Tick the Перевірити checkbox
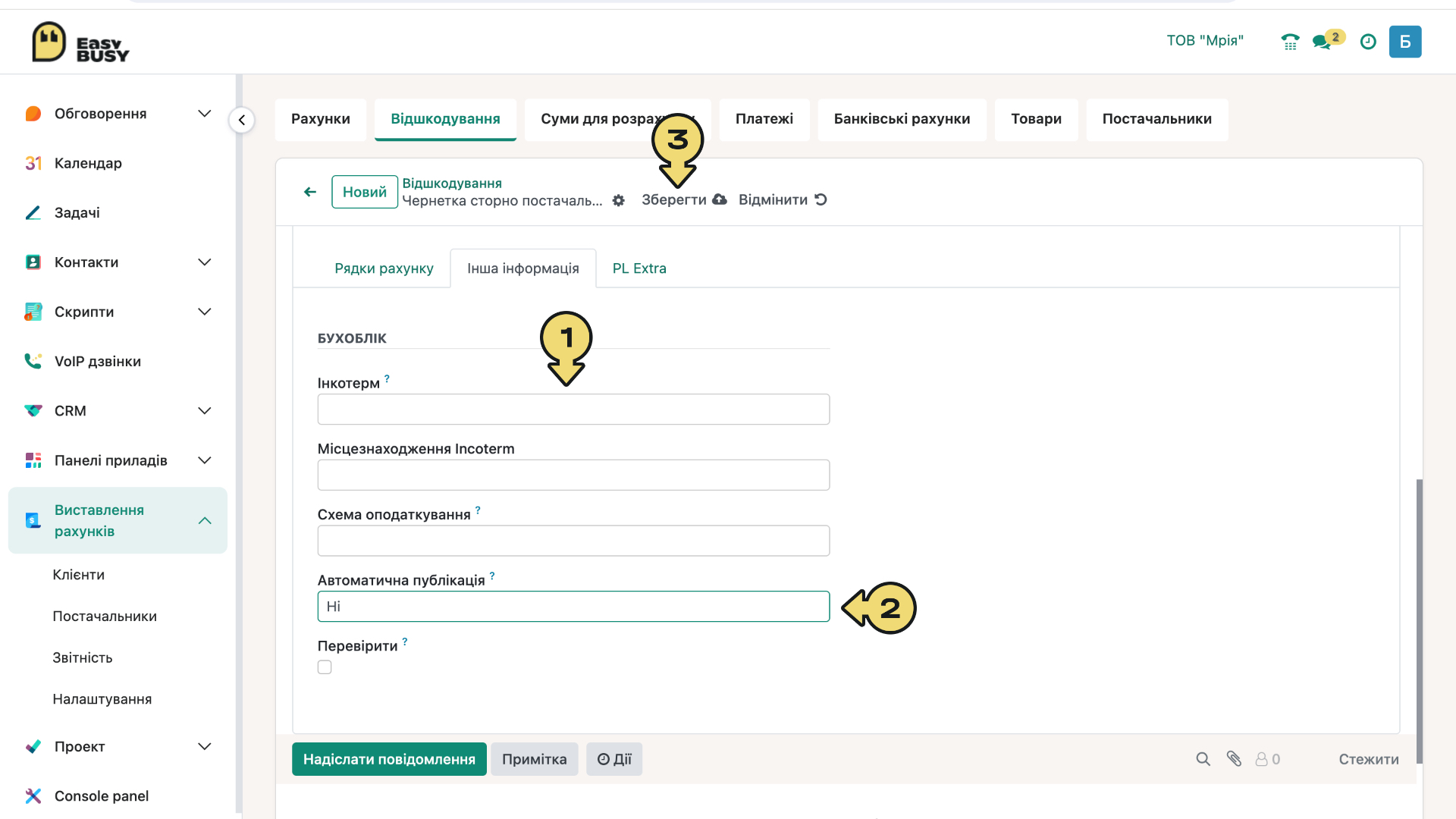 pyautogui.click(x=325, y=667)
